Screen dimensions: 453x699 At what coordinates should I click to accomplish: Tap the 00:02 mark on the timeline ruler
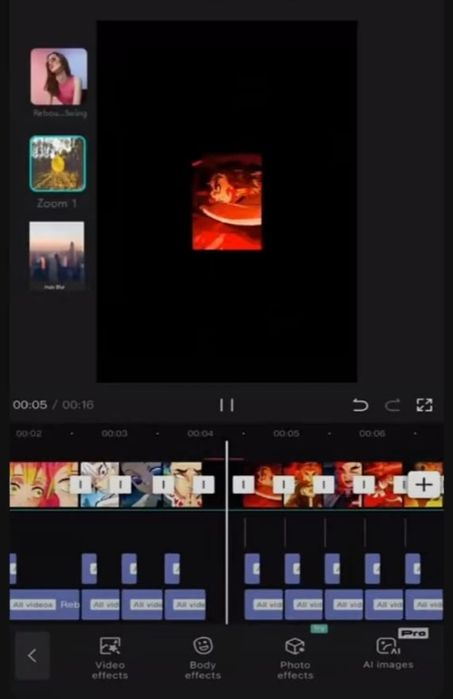point(29,433)
